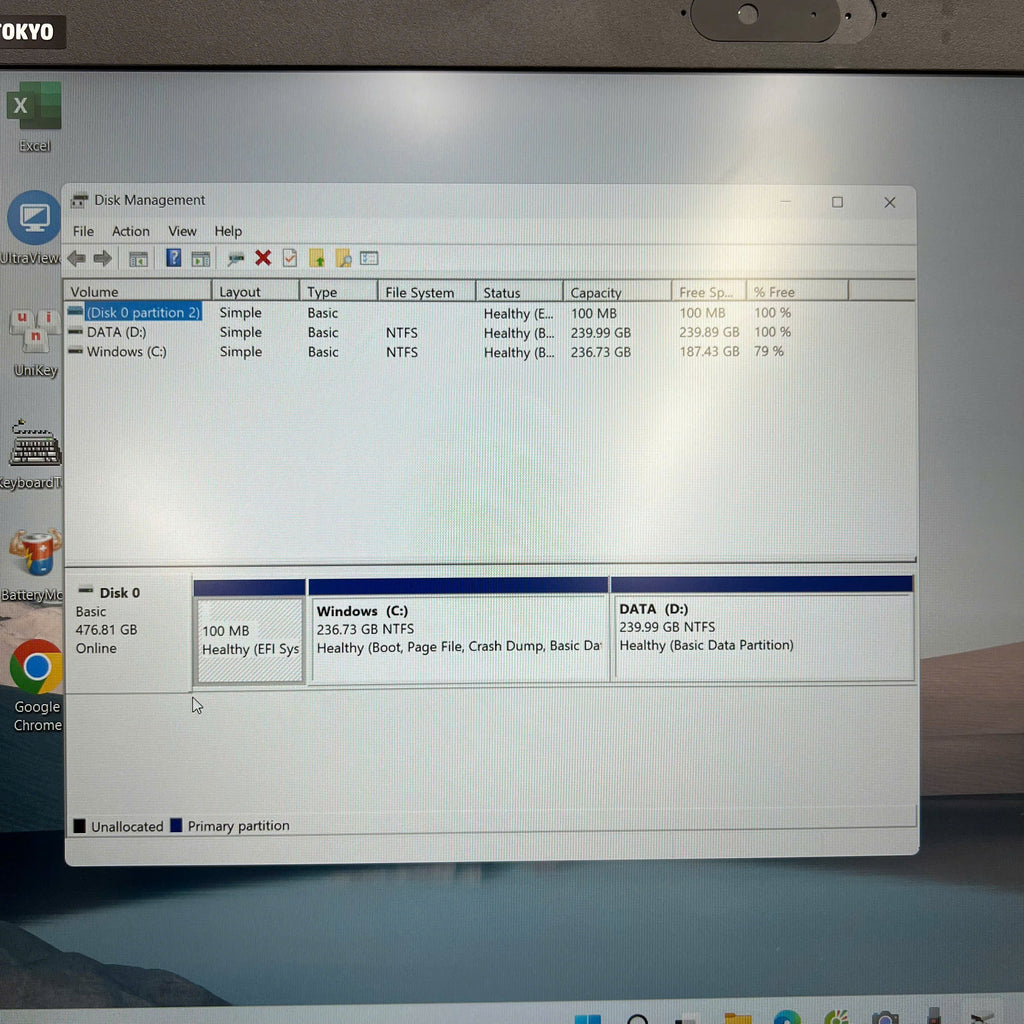
Task: Click the Connect drive toolbar icon
Action: (x=235, y=258)
